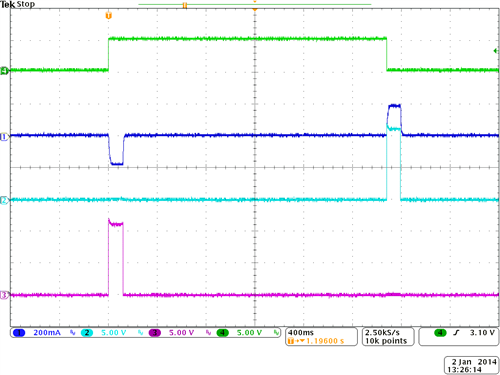Click the Tek logo
Viewport: 500px width, 375px height.
pyautogui.click(x=7, y=4)
